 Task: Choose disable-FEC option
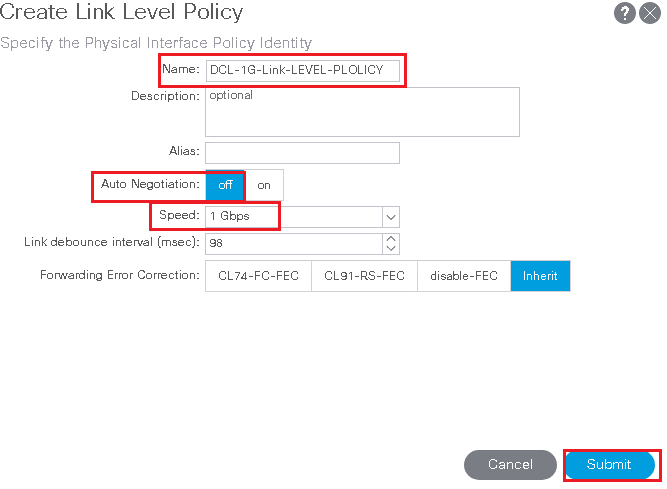coord(464,276)
